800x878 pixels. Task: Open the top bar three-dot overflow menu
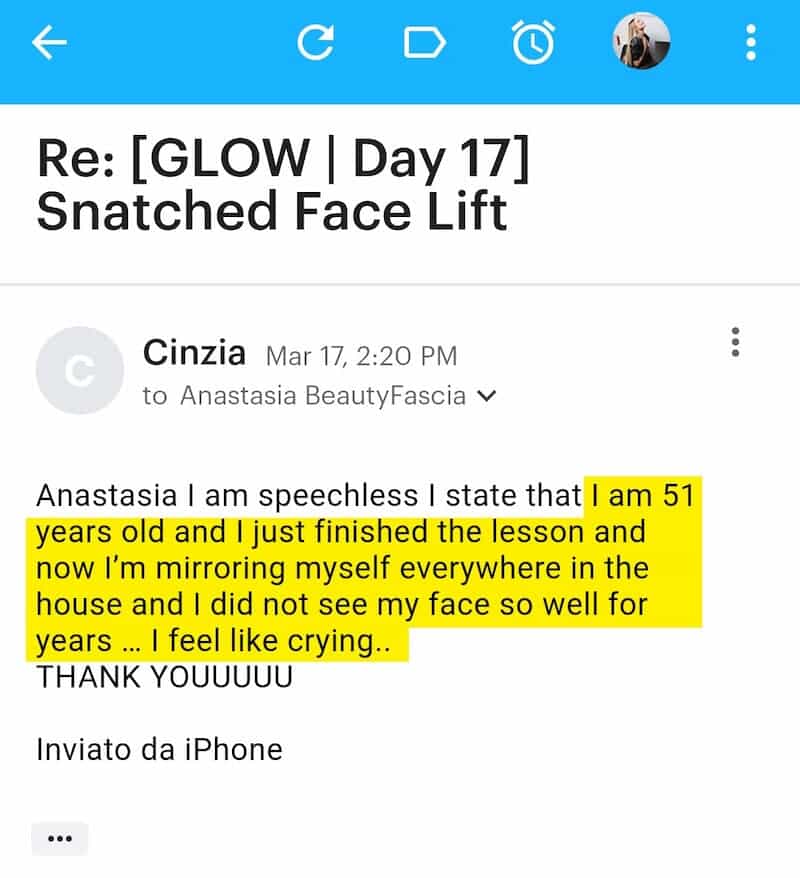pyautogui.click(x=751, y=43)
